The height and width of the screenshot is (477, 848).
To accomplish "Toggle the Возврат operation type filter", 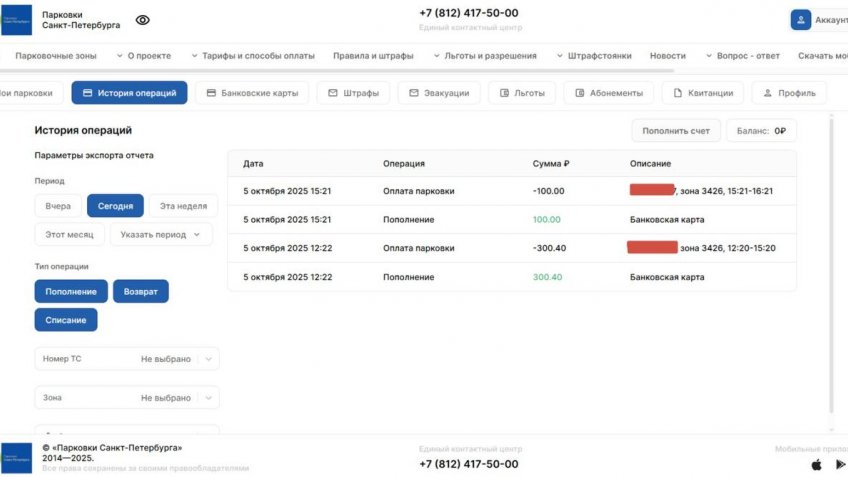I will click(x=141, y=291).
